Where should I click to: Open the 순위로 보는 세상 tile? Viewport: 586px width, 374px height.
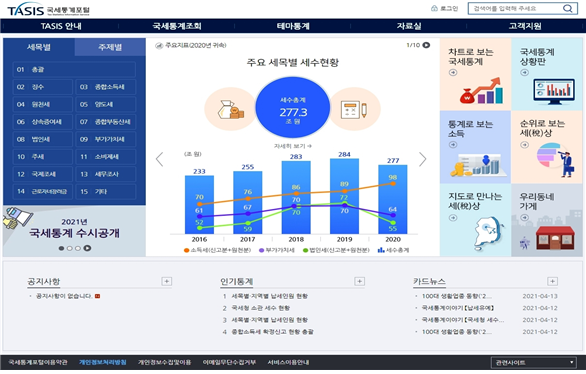click(x=547, y=147)
